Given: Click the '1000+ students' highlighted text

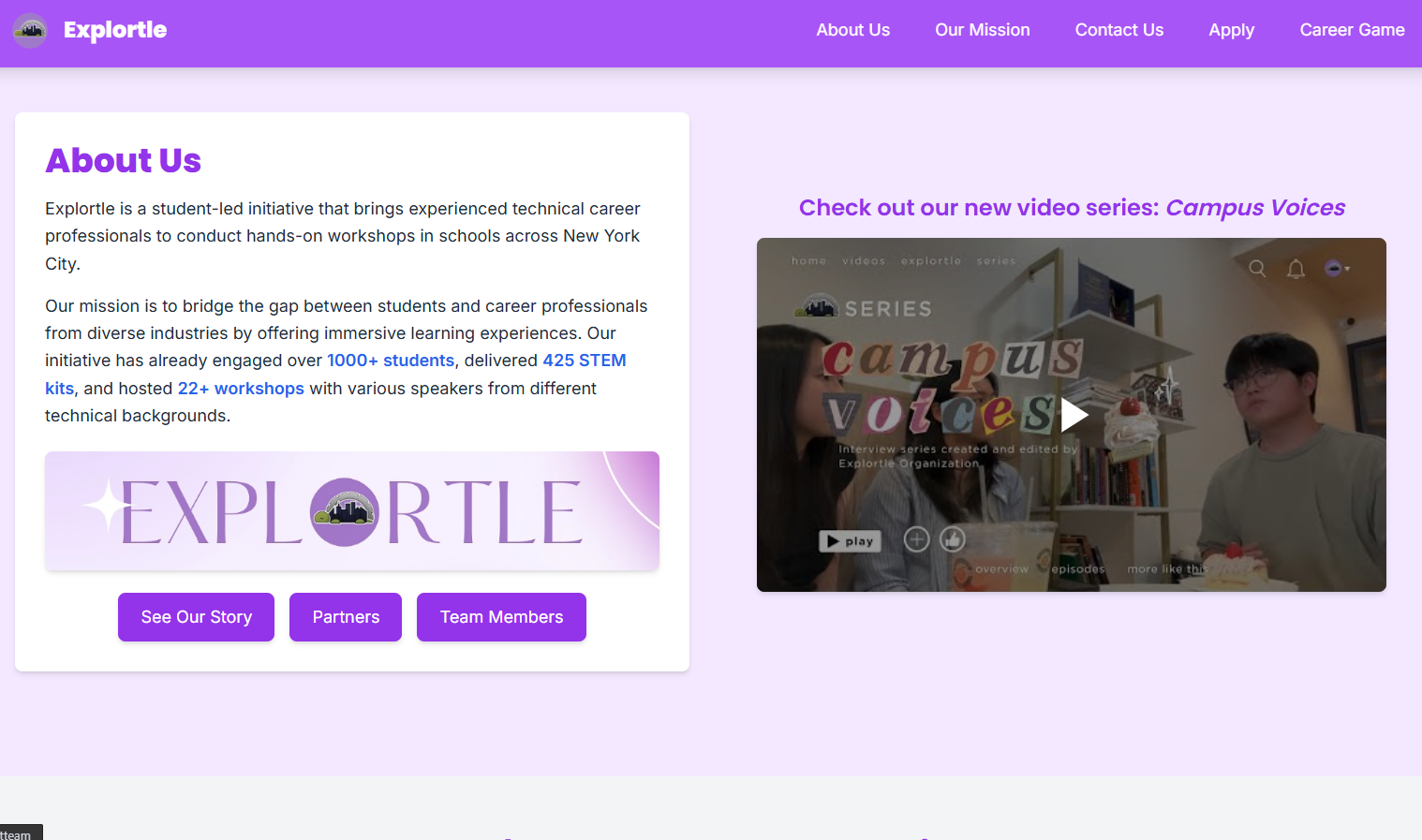Looking at the screenshot, I should [391, 361].
